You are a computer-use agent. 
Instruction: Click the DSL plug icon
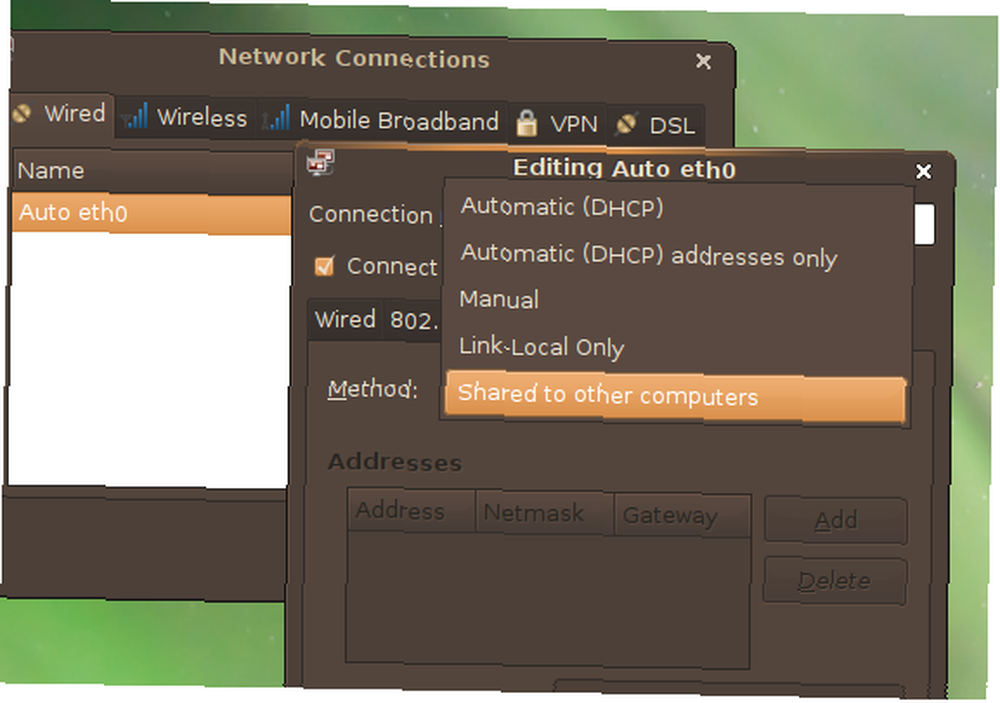point(626,124)
